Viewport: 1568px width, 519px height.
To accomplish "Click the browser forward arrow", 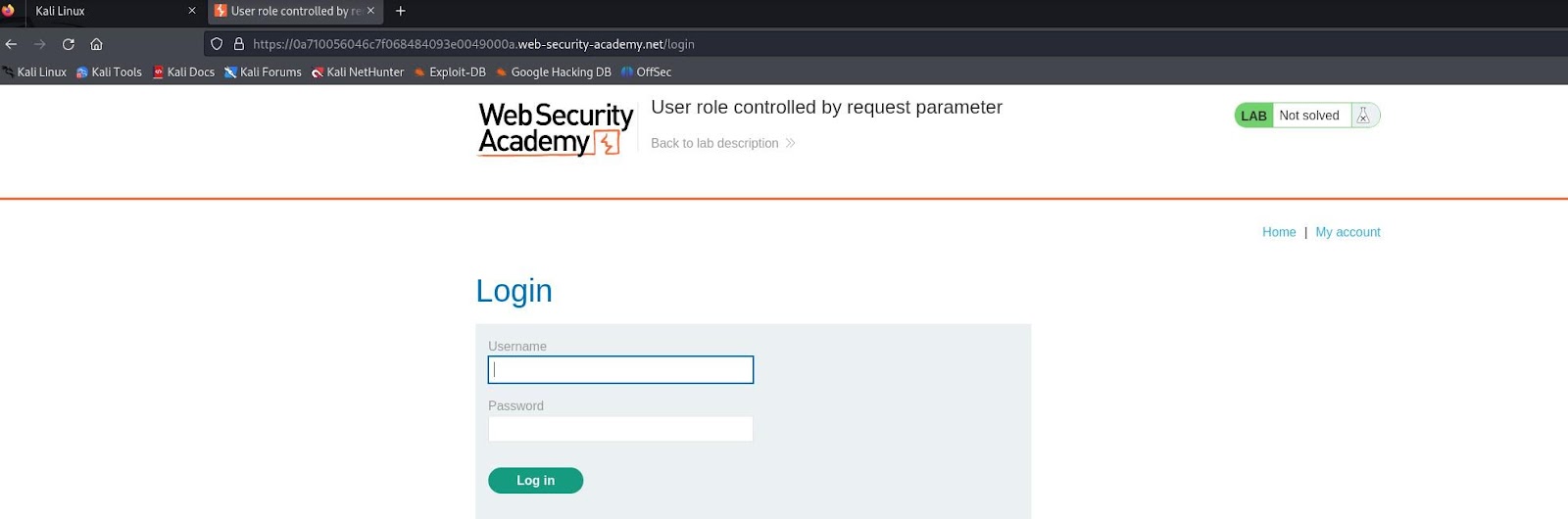I will [x=40, y=44].
